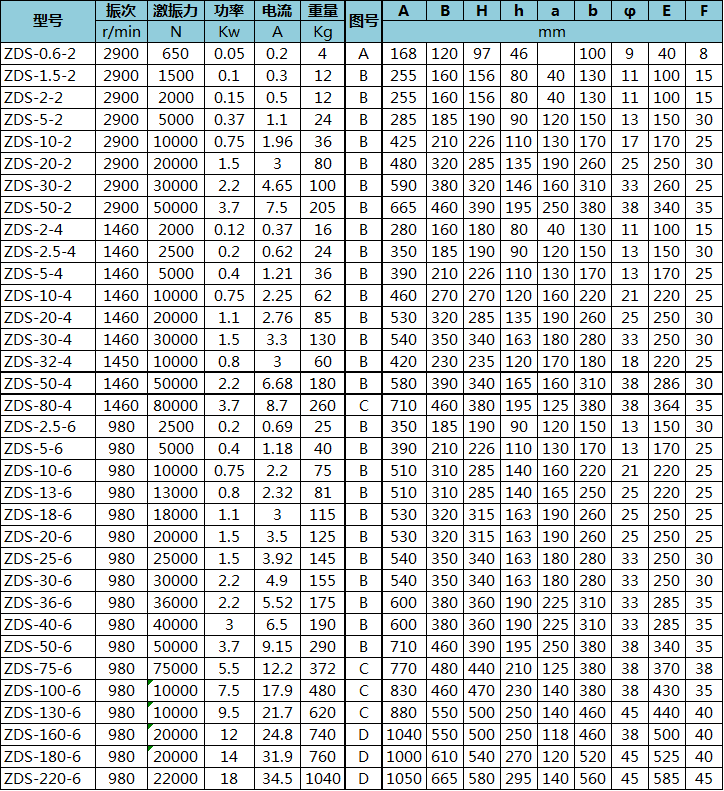Select the 图号 header cell
The width and height of the screenshot is (724, 791).
pos(363,21)
